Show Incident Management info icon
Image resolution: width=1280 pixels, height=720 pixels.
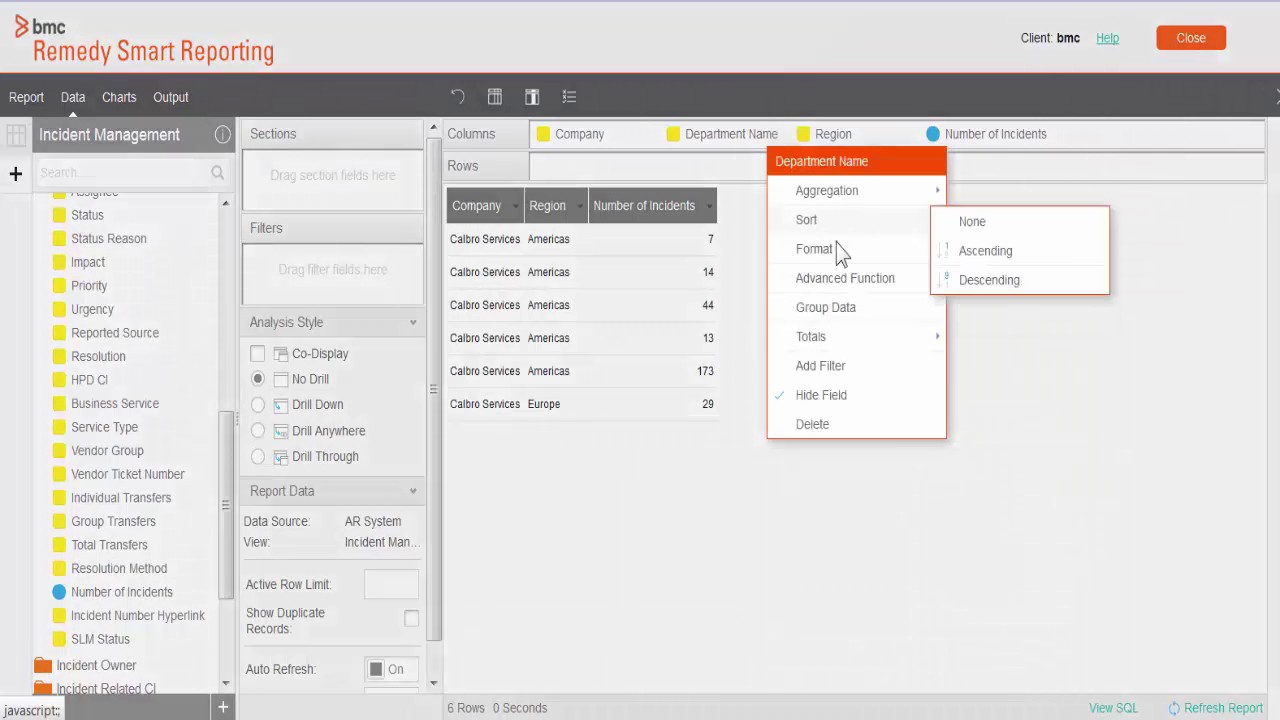[x=222, y=134]
